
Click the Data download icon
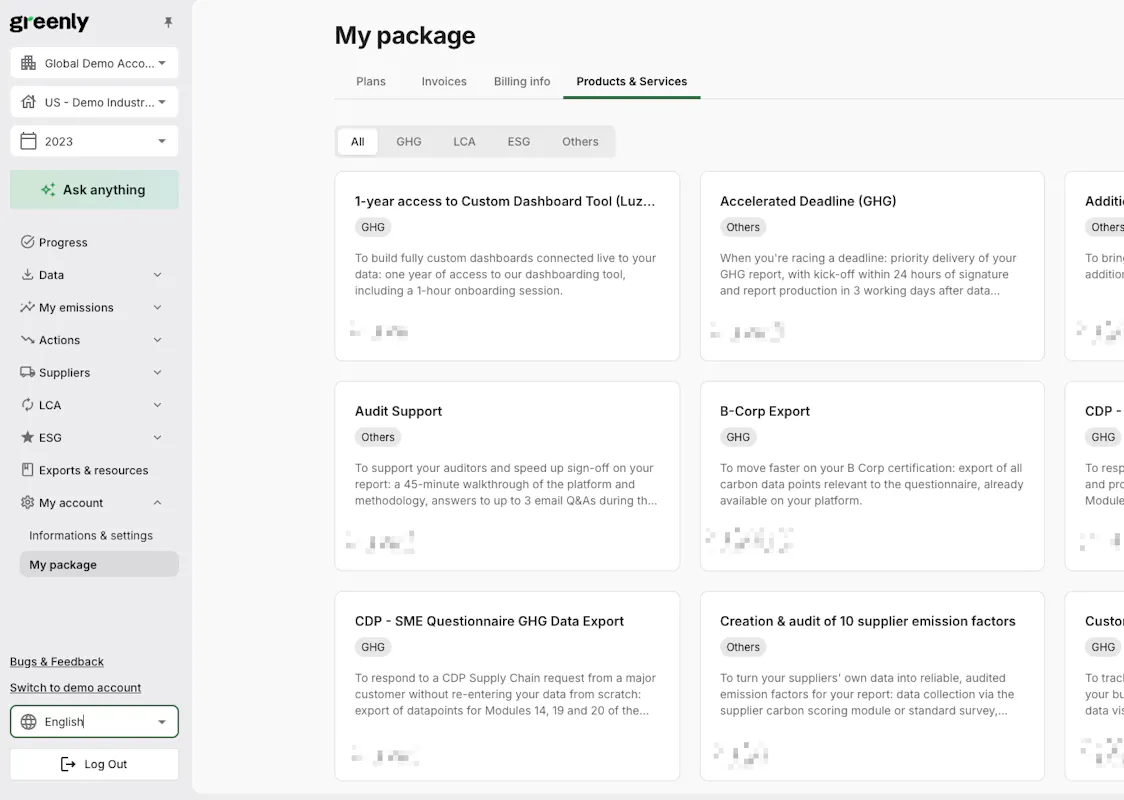click(x=27, y=275)
